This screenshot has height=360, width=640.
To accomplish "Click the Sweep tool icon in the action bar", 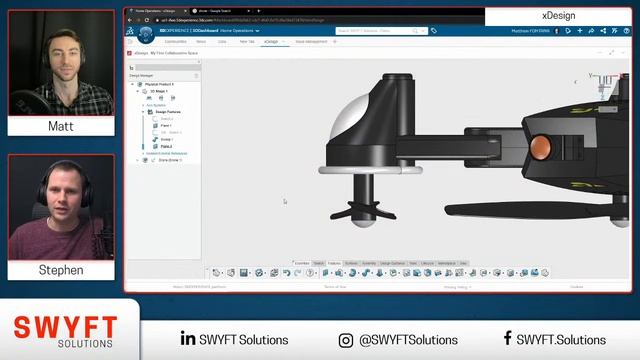I will click(x=366, y=273).
